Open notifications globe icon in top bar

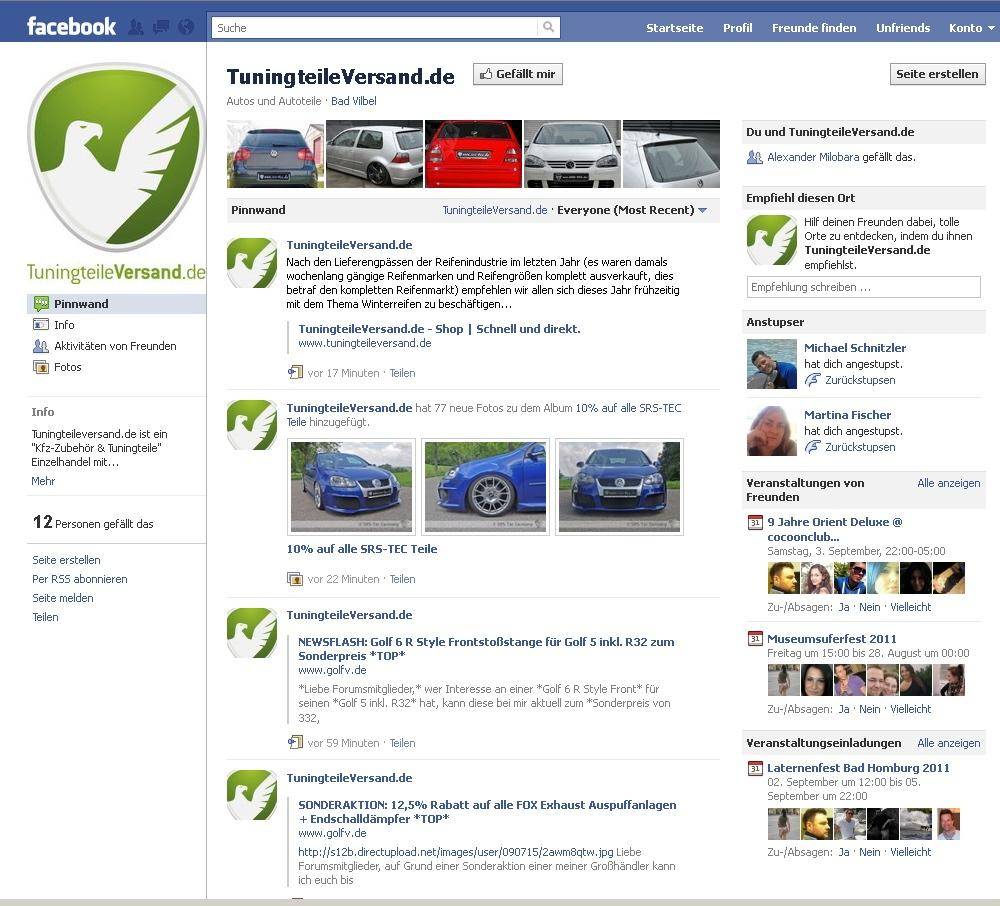[186, 27]
